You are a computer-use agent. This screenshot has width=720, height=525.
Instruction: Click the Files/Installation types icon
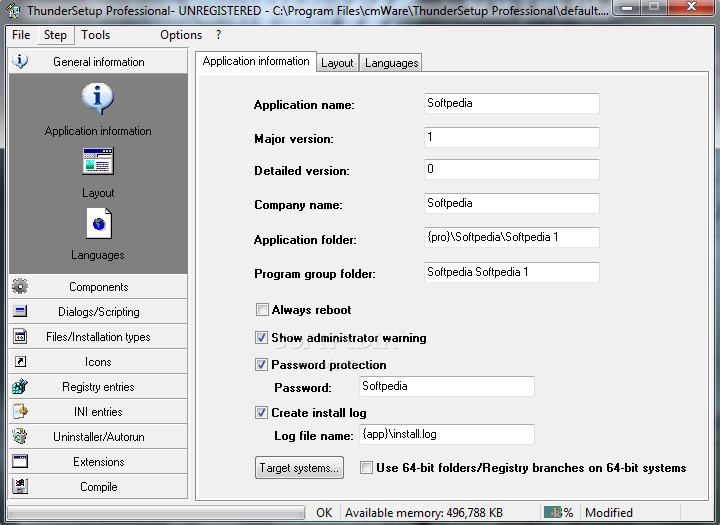point(20,337)
